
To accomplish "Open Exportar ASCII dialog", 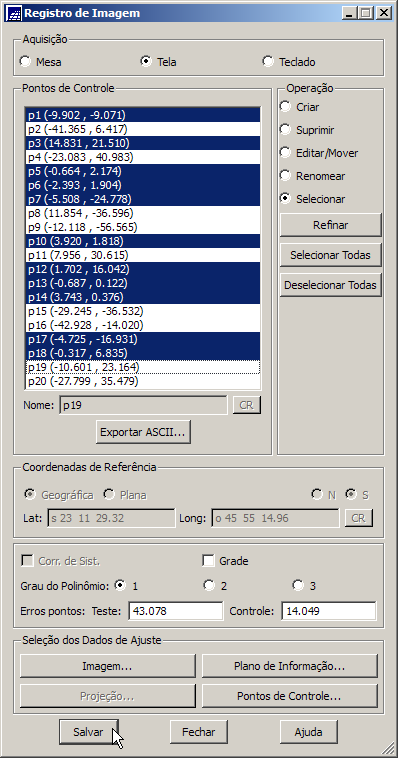I will click(143, 432).
